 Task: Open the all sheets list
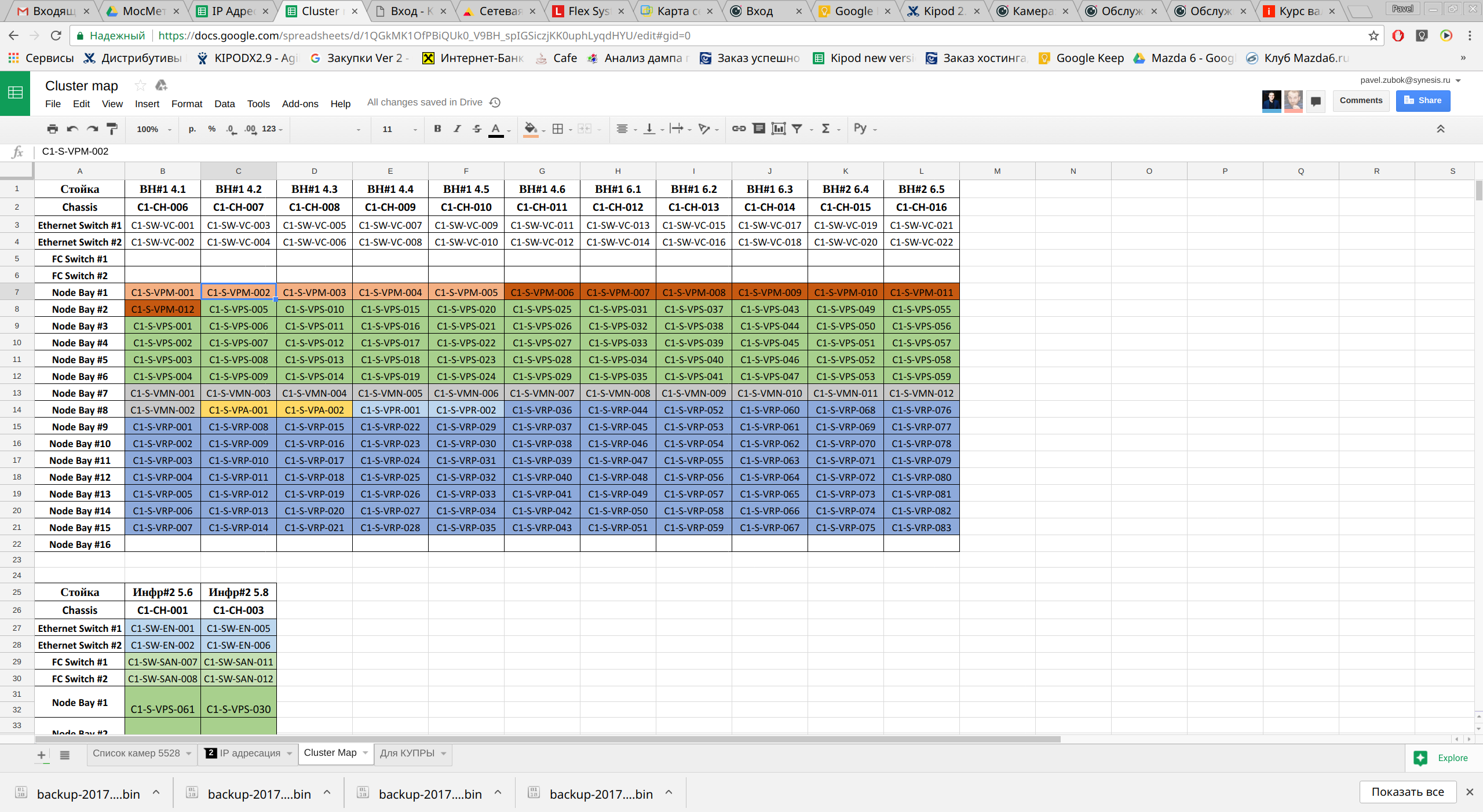point(65,755)
